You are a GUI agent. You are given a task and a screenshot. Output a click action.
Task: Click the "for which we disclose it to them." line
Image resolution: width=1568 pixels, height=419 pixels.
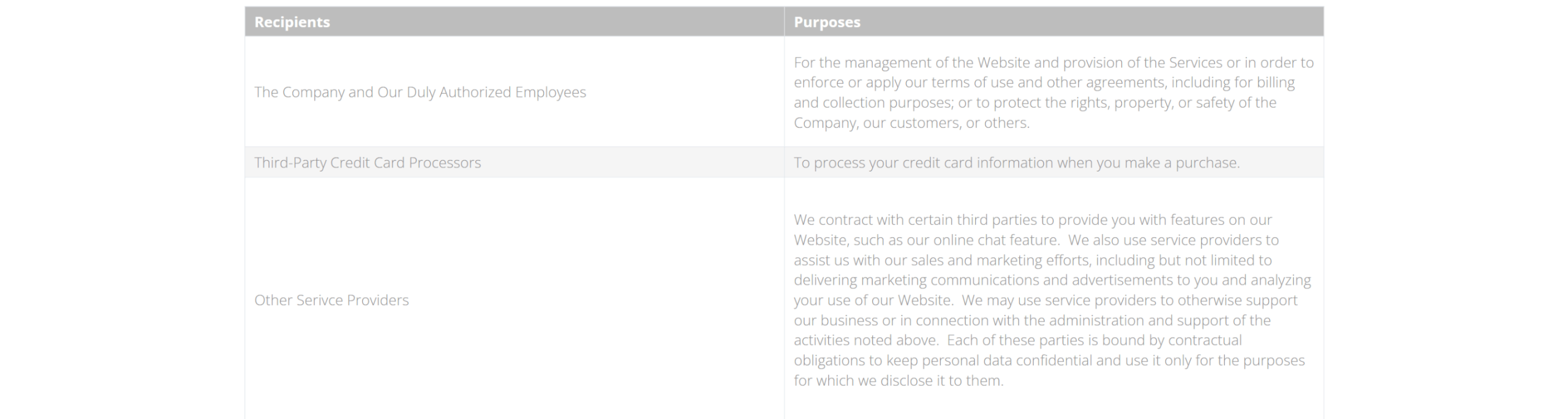click(x=899, y=380)
